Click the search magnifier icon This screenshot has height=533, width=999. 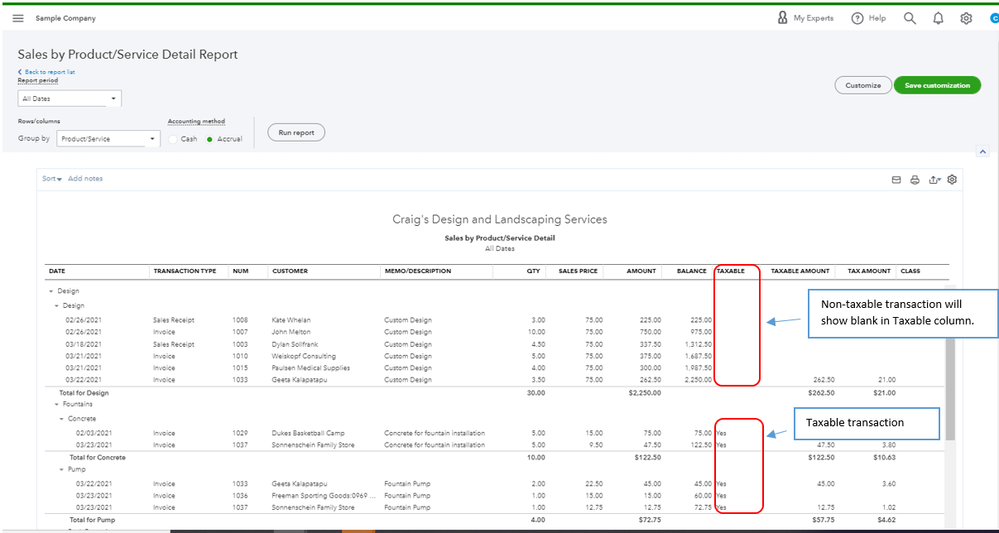click(909, 18)
